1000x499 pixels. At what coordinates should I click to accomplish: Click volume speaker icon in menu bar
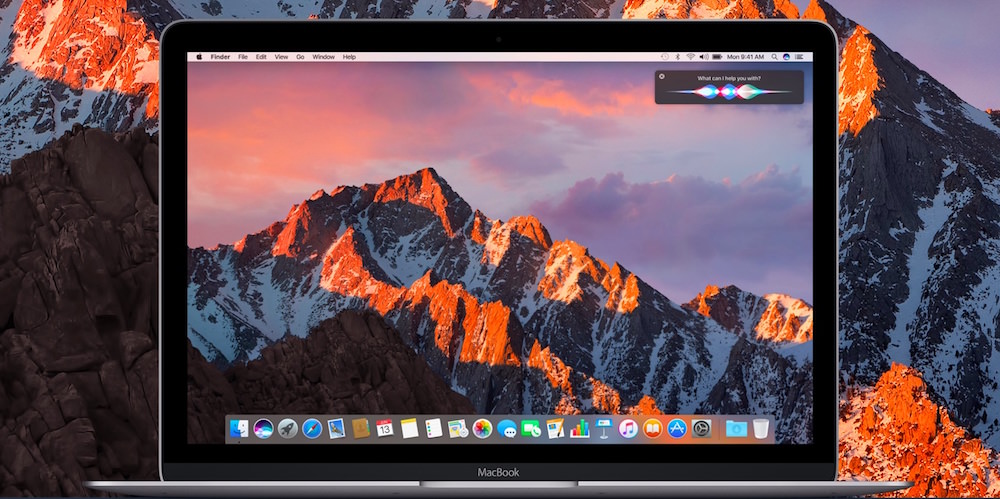pyautogui.click(x=704, y=57)
